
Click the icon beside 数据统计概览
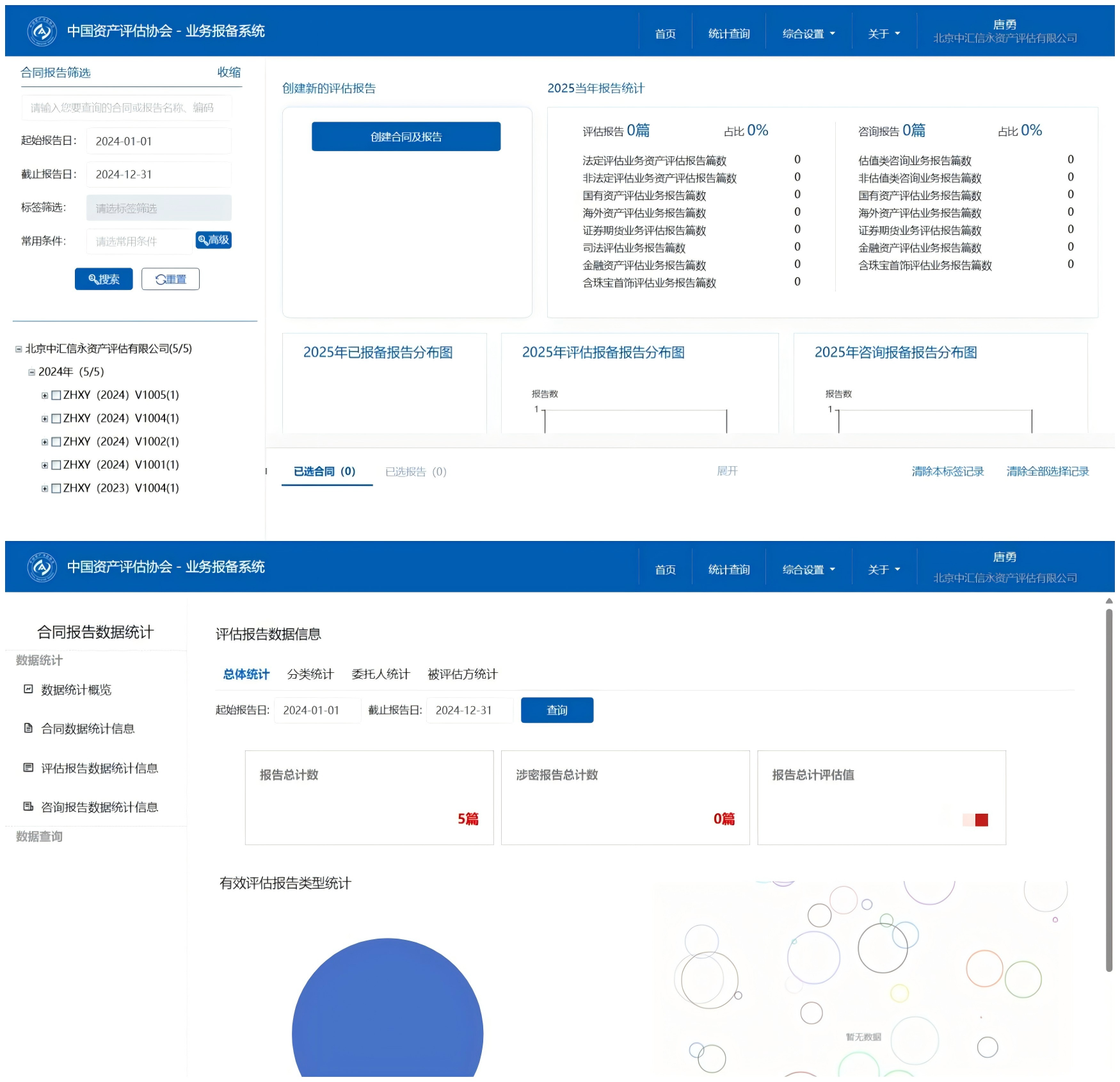[28, 689]
